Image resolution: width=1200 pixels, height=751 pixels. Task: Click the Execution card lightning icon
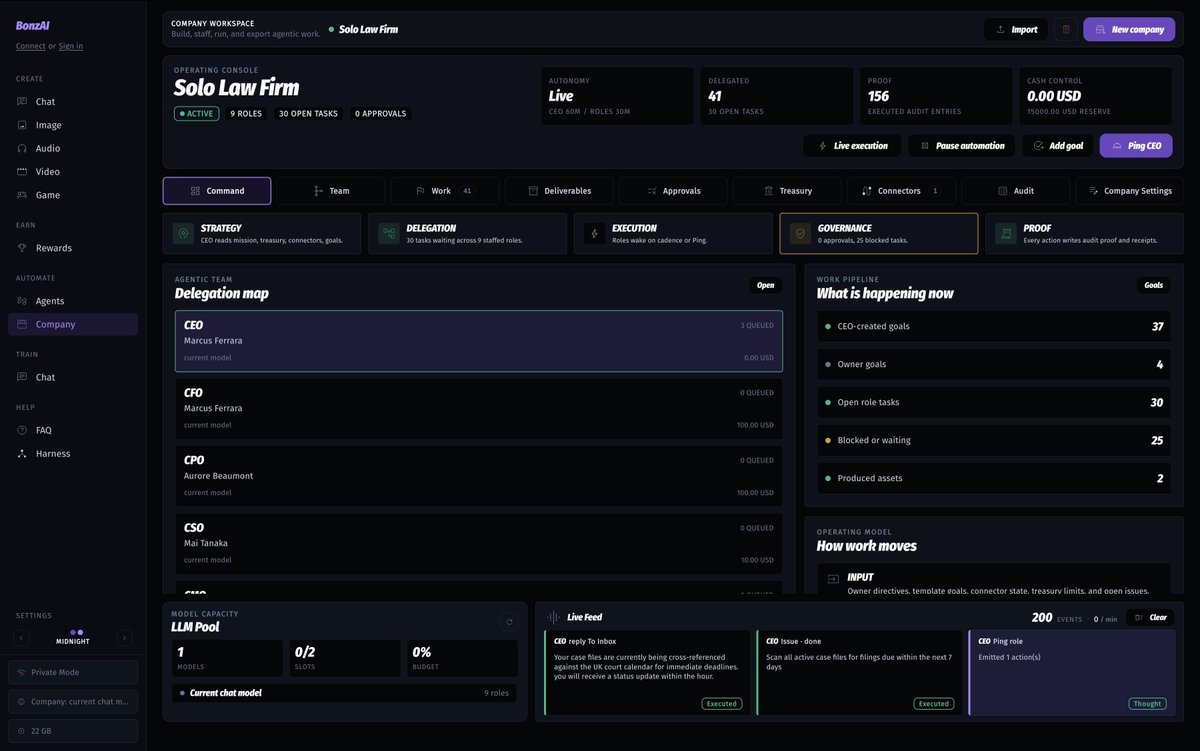[x=595, y=234]
